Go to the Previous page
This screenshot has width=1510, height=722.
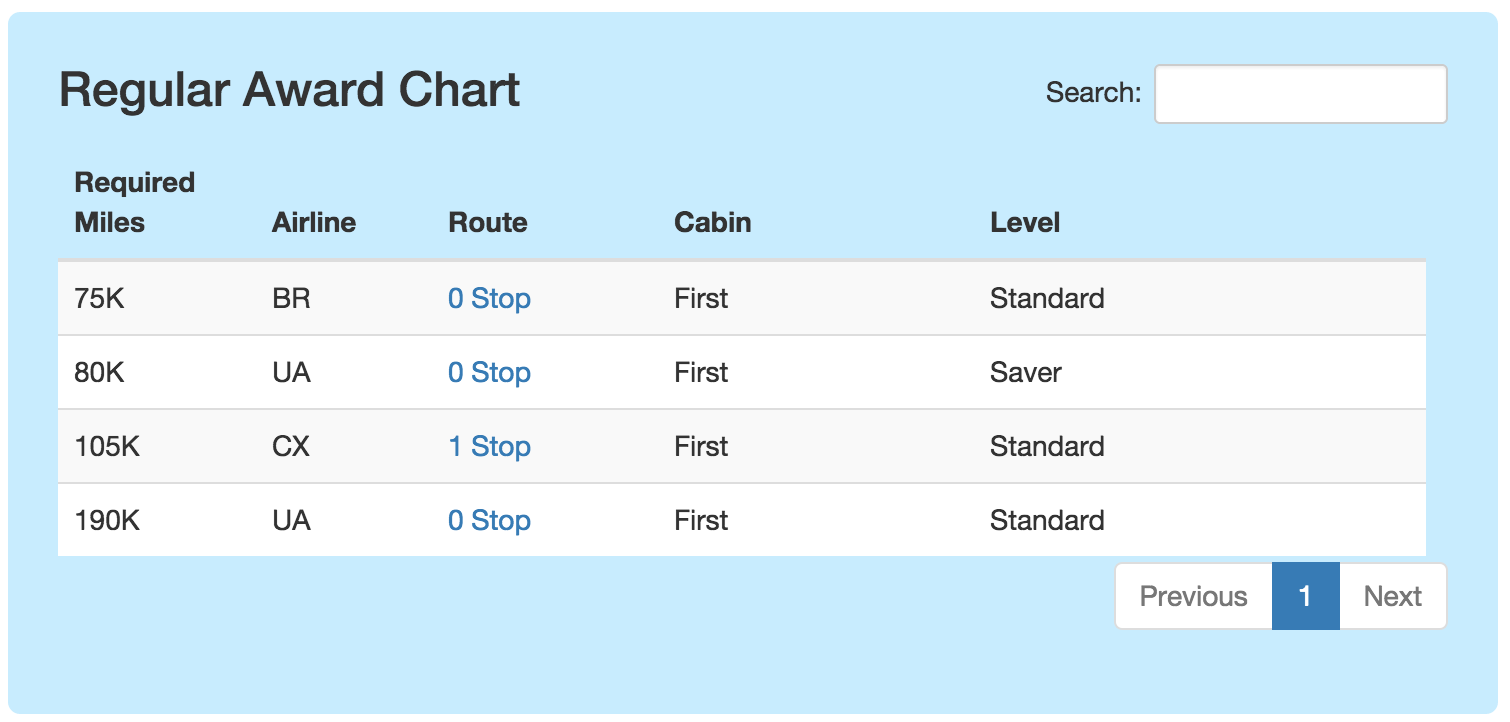click(x=1193, y=596)
